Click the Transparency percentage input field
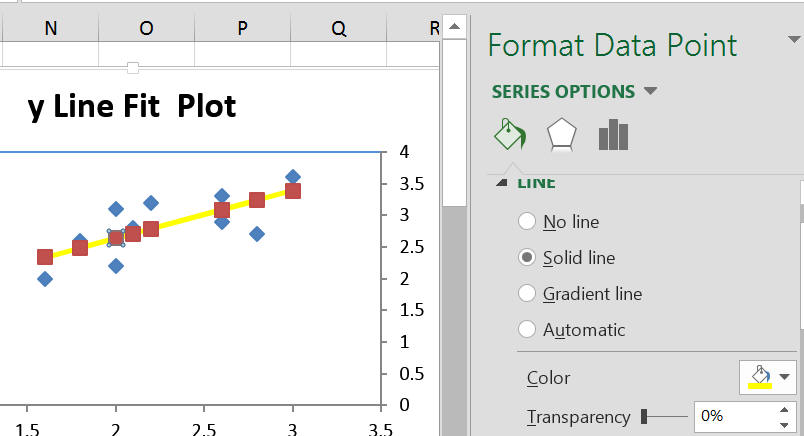 tap(734, 415)
